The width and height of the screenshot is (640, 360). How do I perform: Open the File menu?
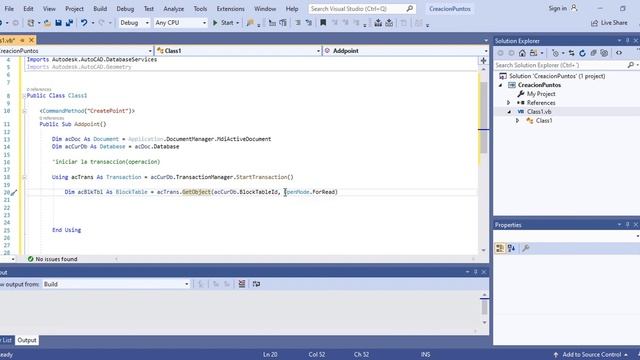pos(9,9)
